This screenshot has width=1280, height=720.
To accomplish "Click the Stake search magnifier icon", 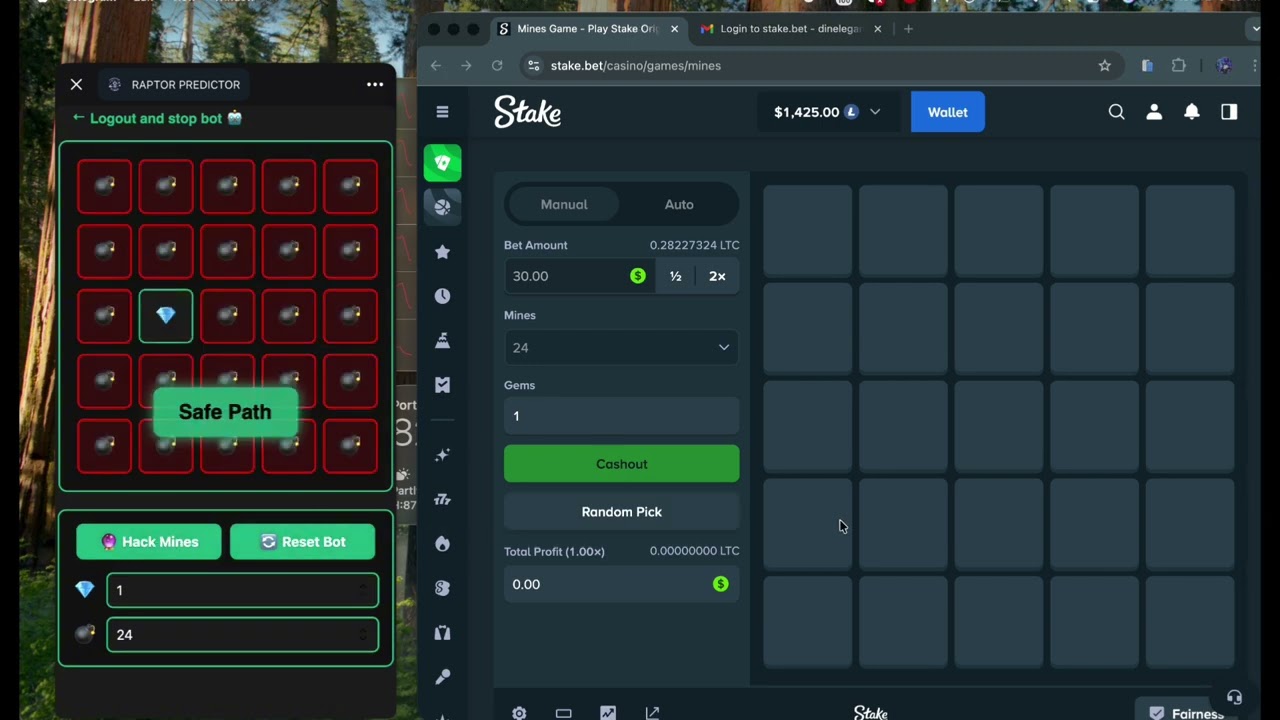I will [1116, 112].
